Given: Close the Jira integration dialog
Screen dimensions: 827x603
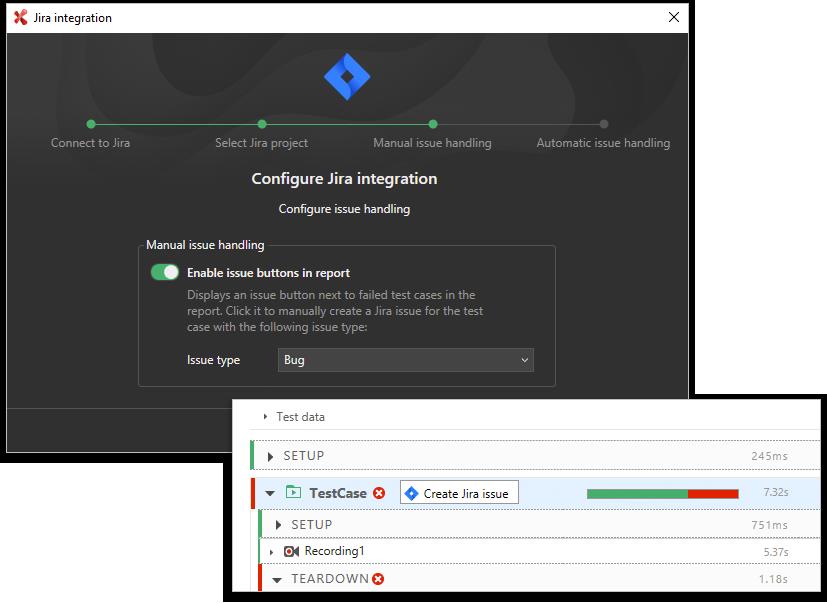Looking at the screenshot, I should [674, 17].
